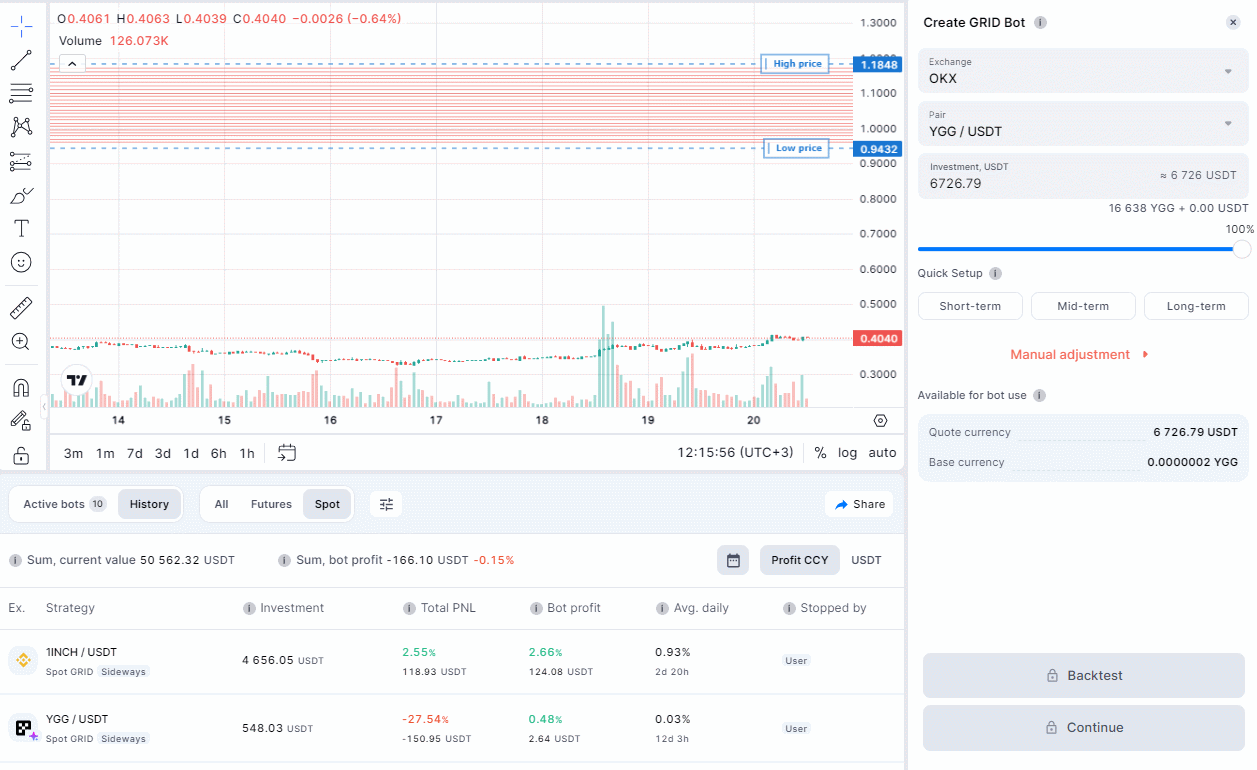1257x770 pixels.
Task: Show info icon next to Bot profit column
Action: pyautogui.click(x=536, y=608)
